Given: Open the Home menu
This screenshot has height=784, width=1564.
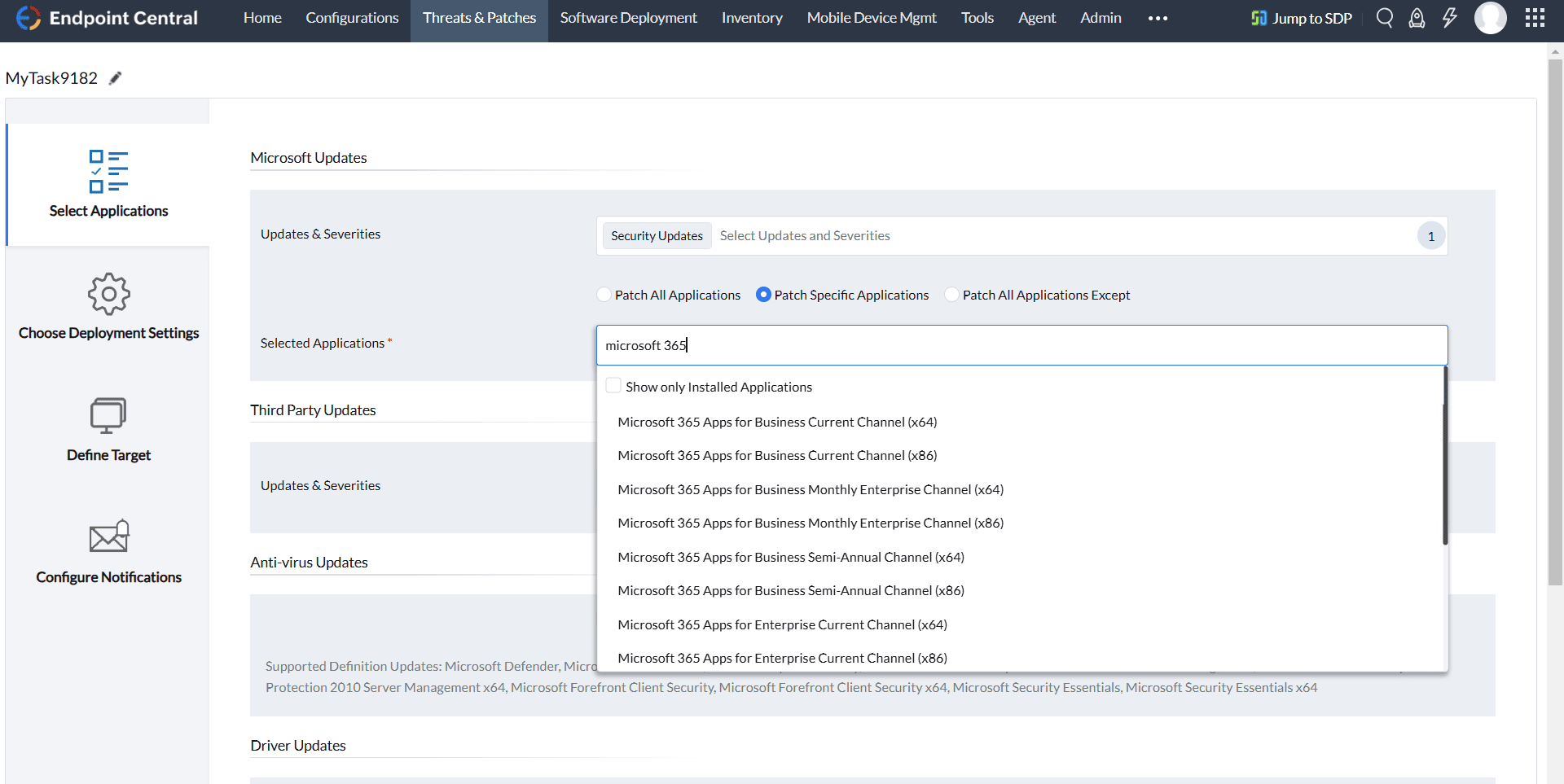Looking at the screenshot, I should tap(262, 18).
